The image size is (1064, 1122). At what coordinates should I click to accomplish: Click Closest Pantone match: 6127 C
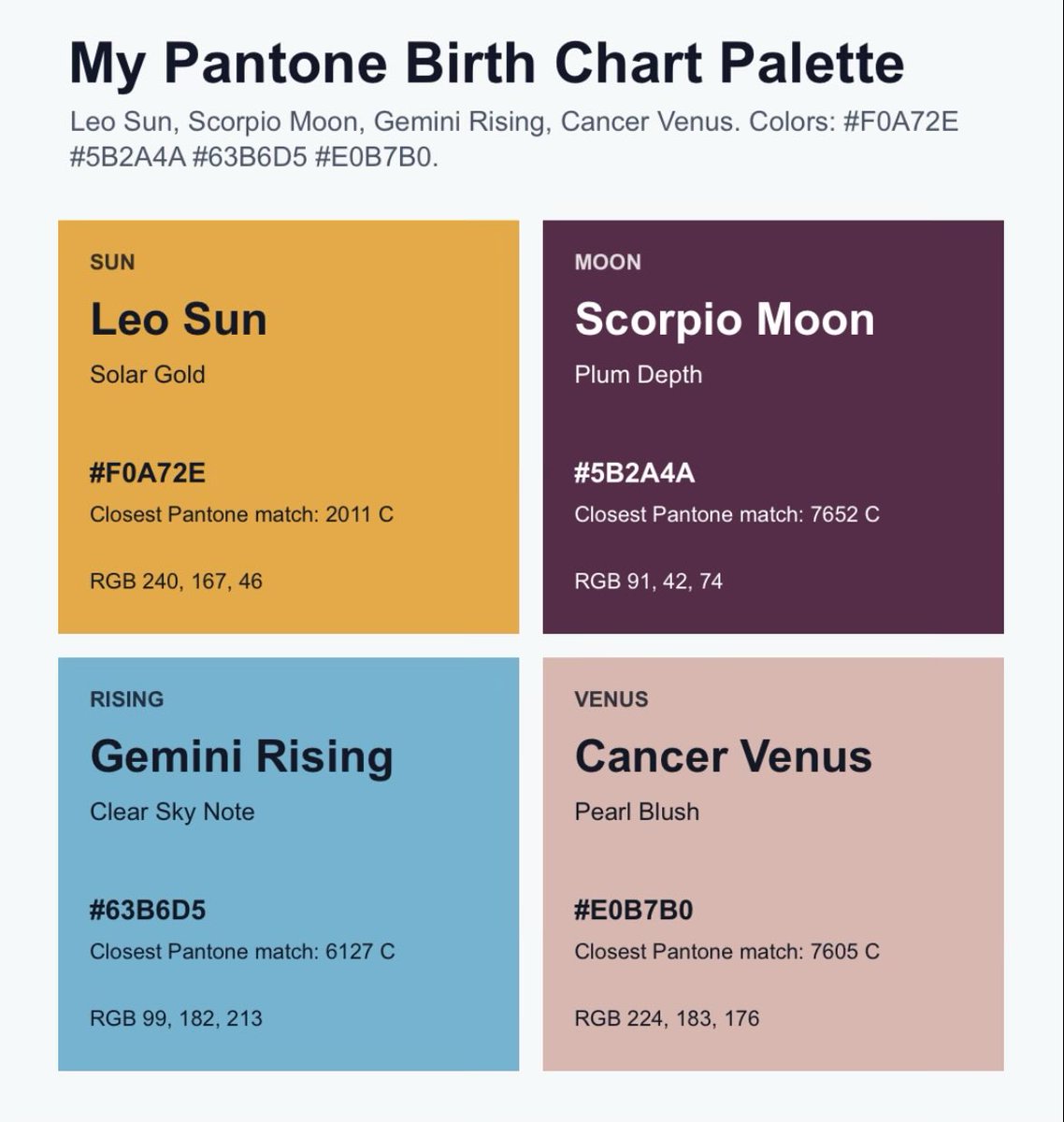(x=242, y=952)
